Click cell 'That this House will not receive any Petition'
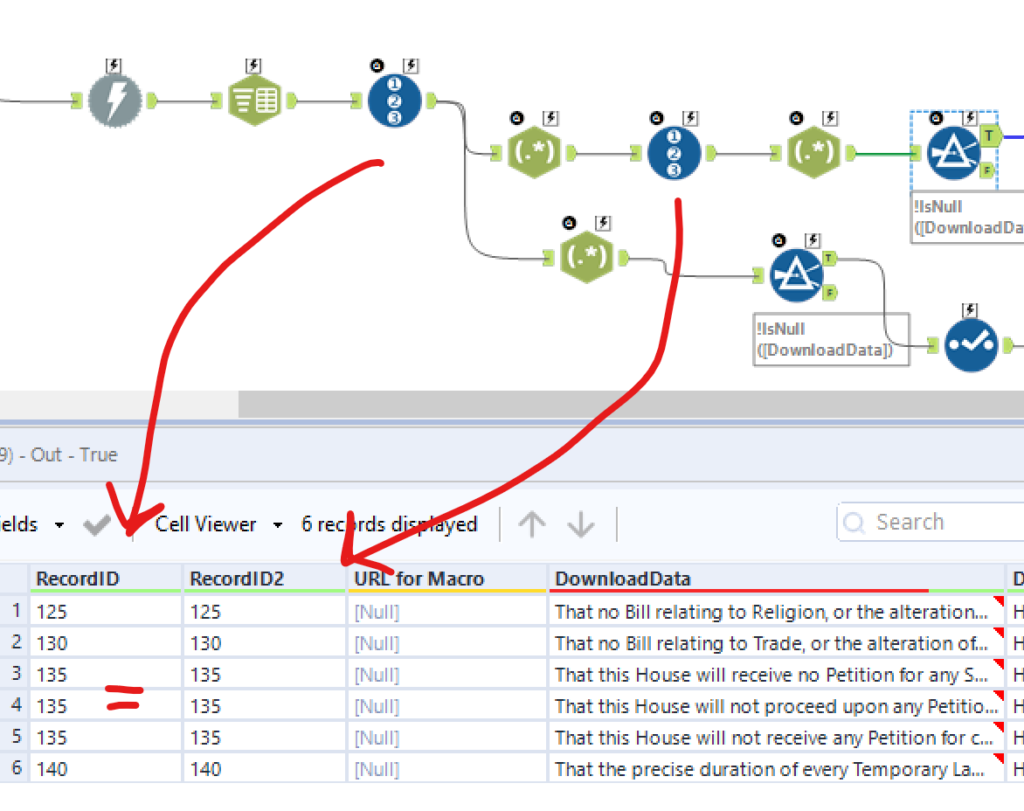 (776, 737)
